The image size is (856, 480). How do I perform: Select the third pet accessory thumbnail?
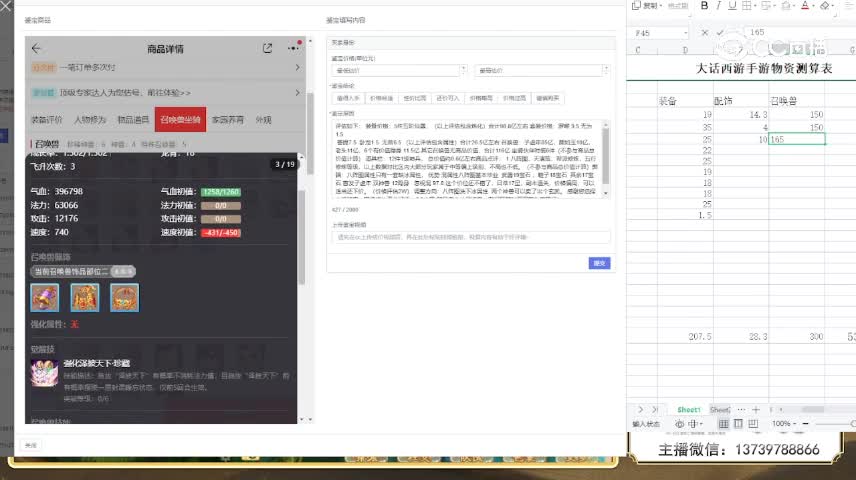click(124, 298)
